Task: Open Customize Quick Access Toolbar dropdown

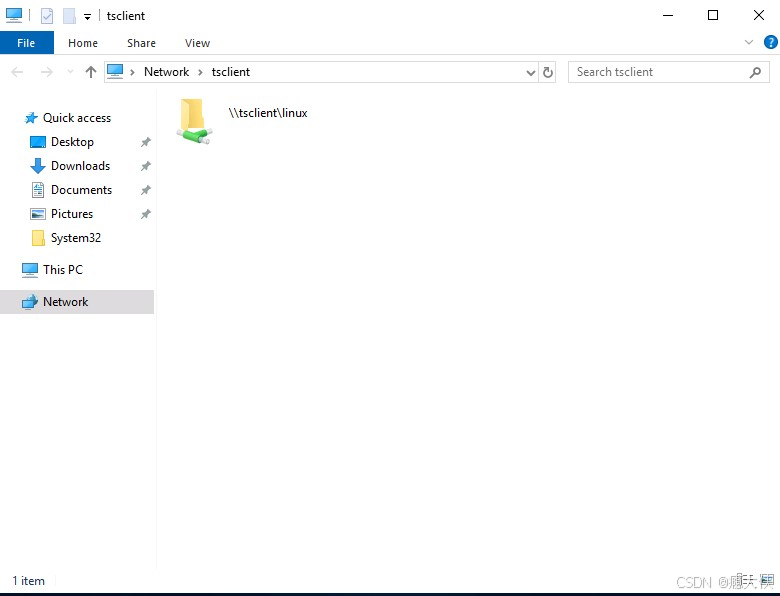Action: tap(88, 17)
